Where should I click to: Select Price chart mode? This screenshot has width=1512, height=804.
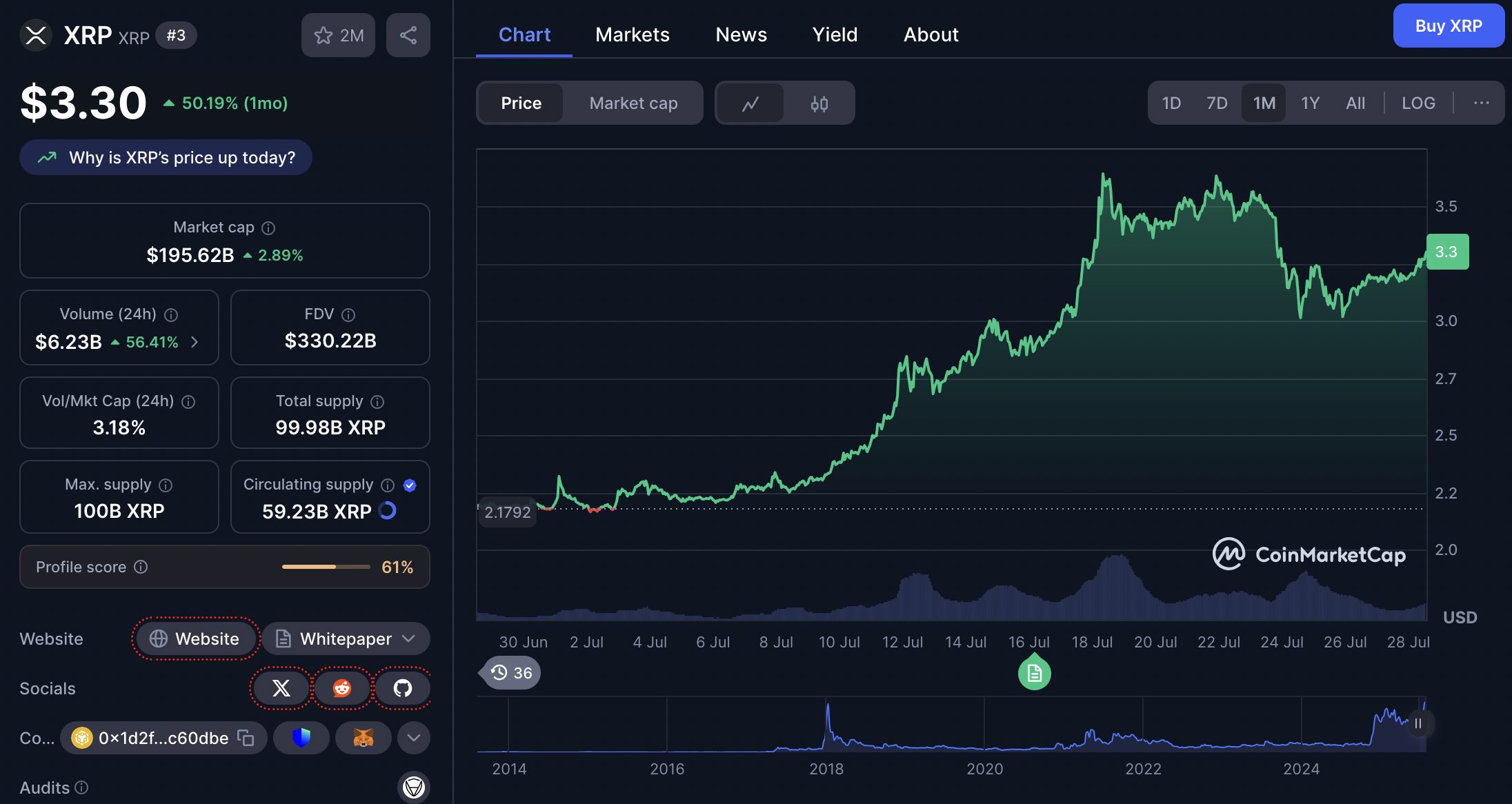pos(521,103)
